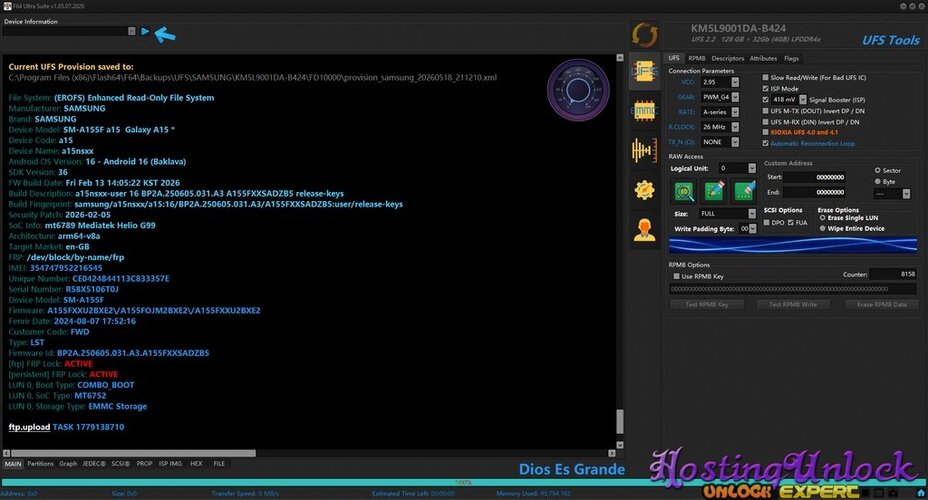Screen dimensions: 928x500
Task: Enable UFS M-RX (DIN) Invert DP / DN
Action: [x=765, y=122]
